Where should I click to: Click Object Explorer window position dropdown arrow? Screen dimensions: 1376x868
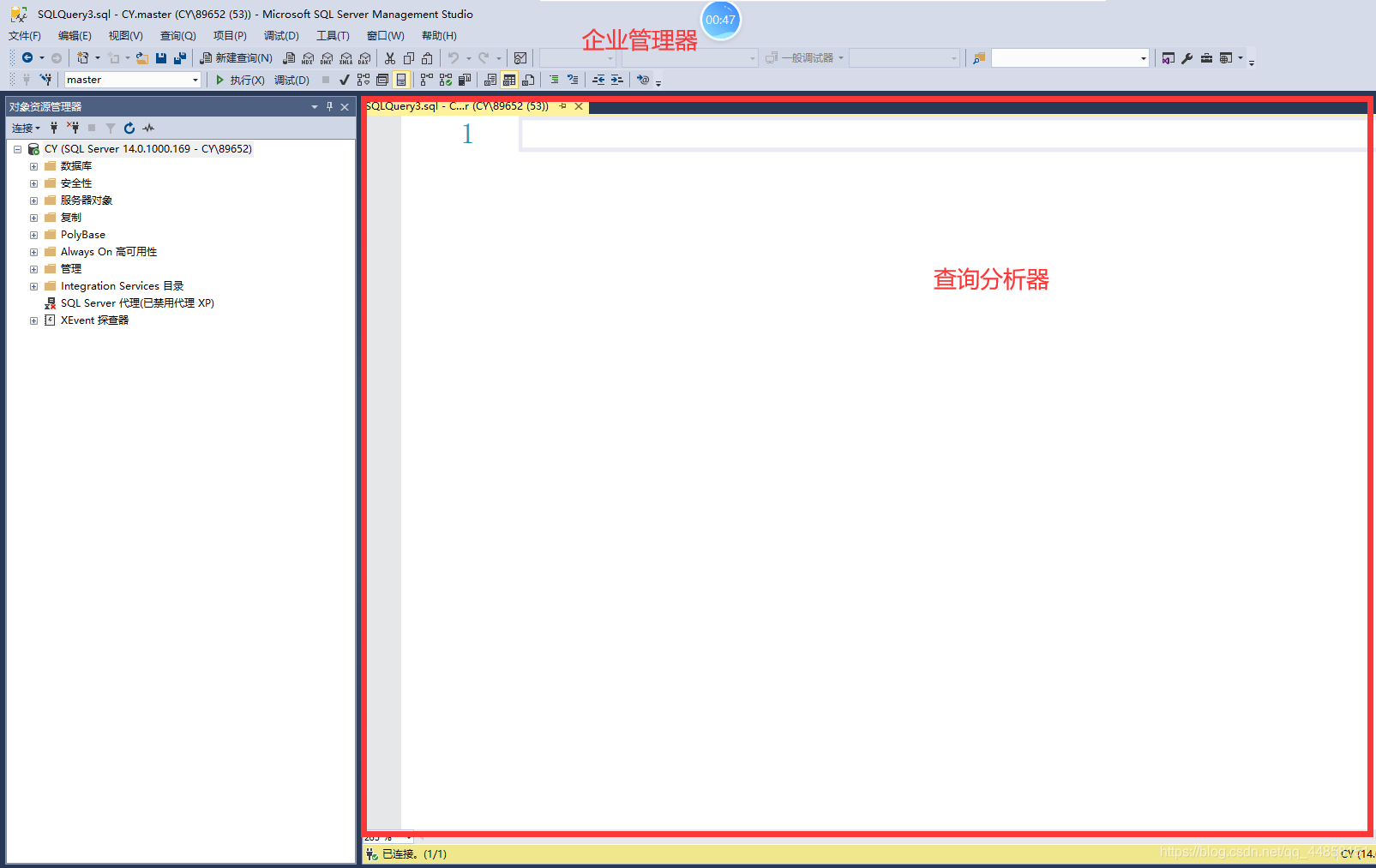[315, 106]
